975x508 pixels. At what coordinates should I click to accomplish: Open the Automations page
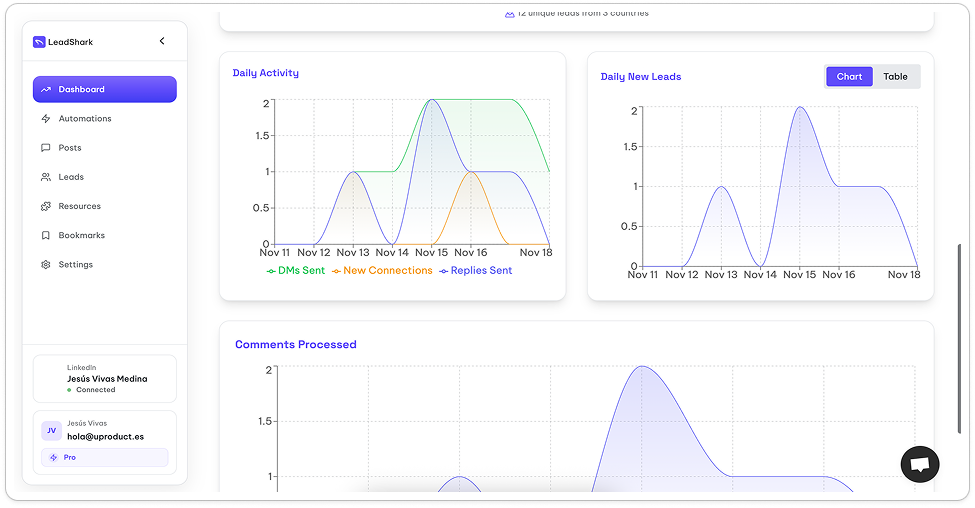104,119
